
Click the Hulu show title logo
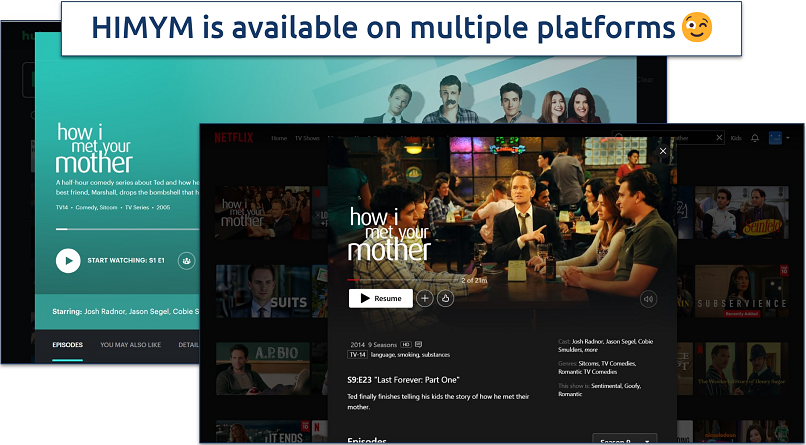tap(94, 148)
